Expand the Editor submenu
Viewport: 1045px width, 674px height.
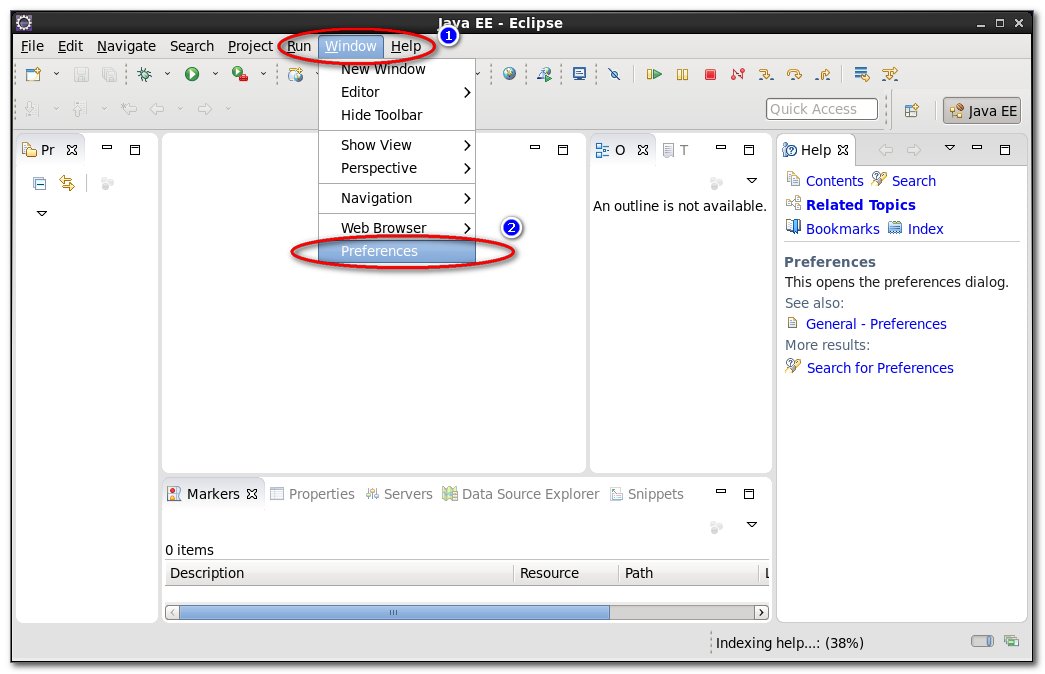[x=397, y=92]
